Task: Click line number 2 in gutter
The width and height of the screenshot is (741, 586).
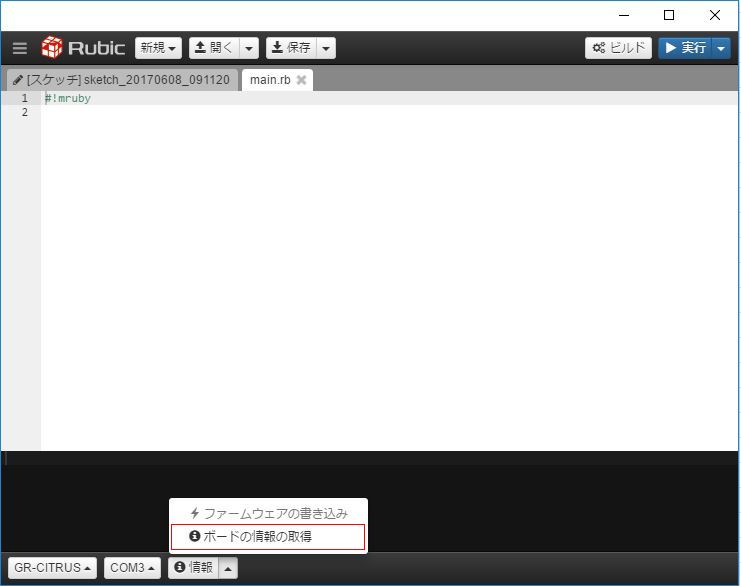Action: [25, 112]
